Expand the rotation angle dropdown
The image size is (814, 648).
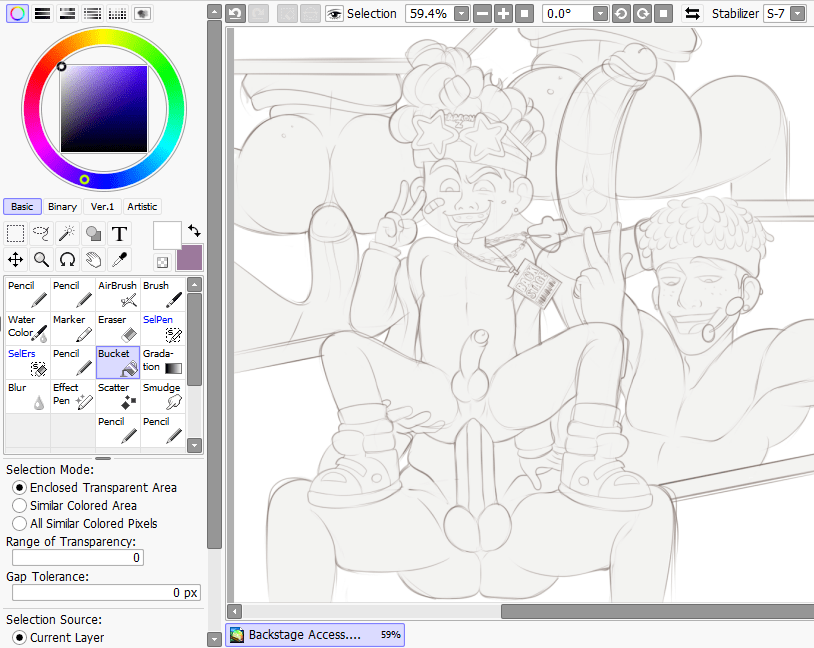tap(599, 14)
